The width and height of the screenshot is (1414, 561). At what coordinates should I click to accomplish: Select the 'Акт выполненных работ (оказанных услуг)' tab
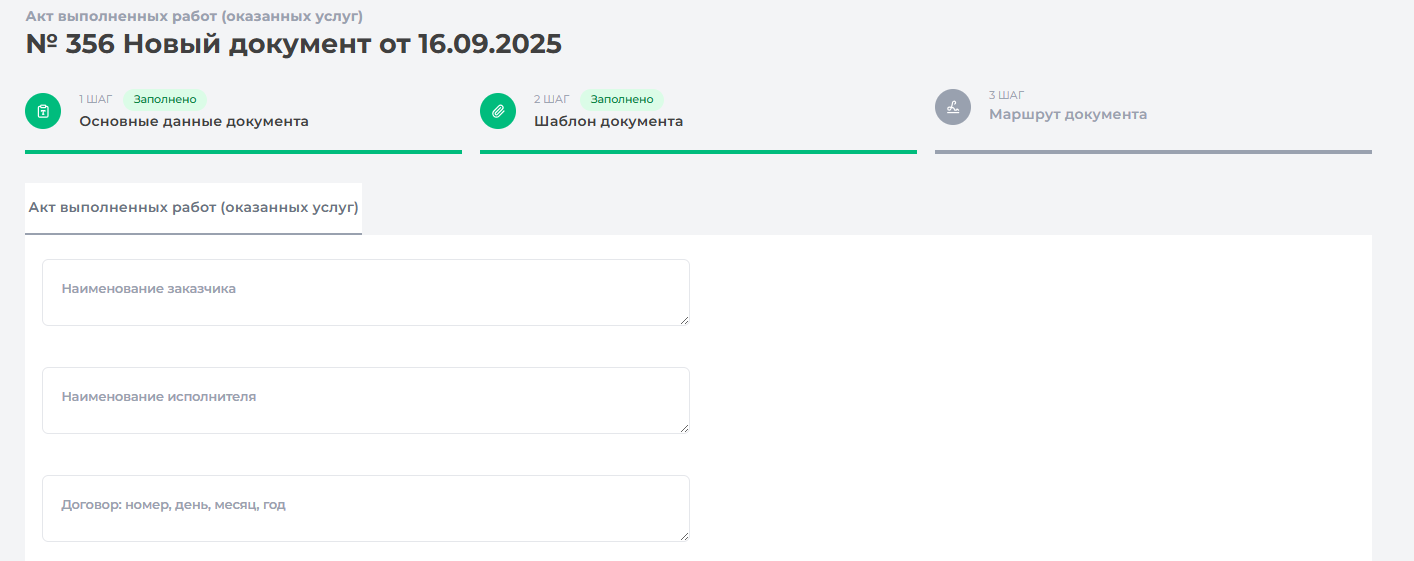[x=193, y=208]
